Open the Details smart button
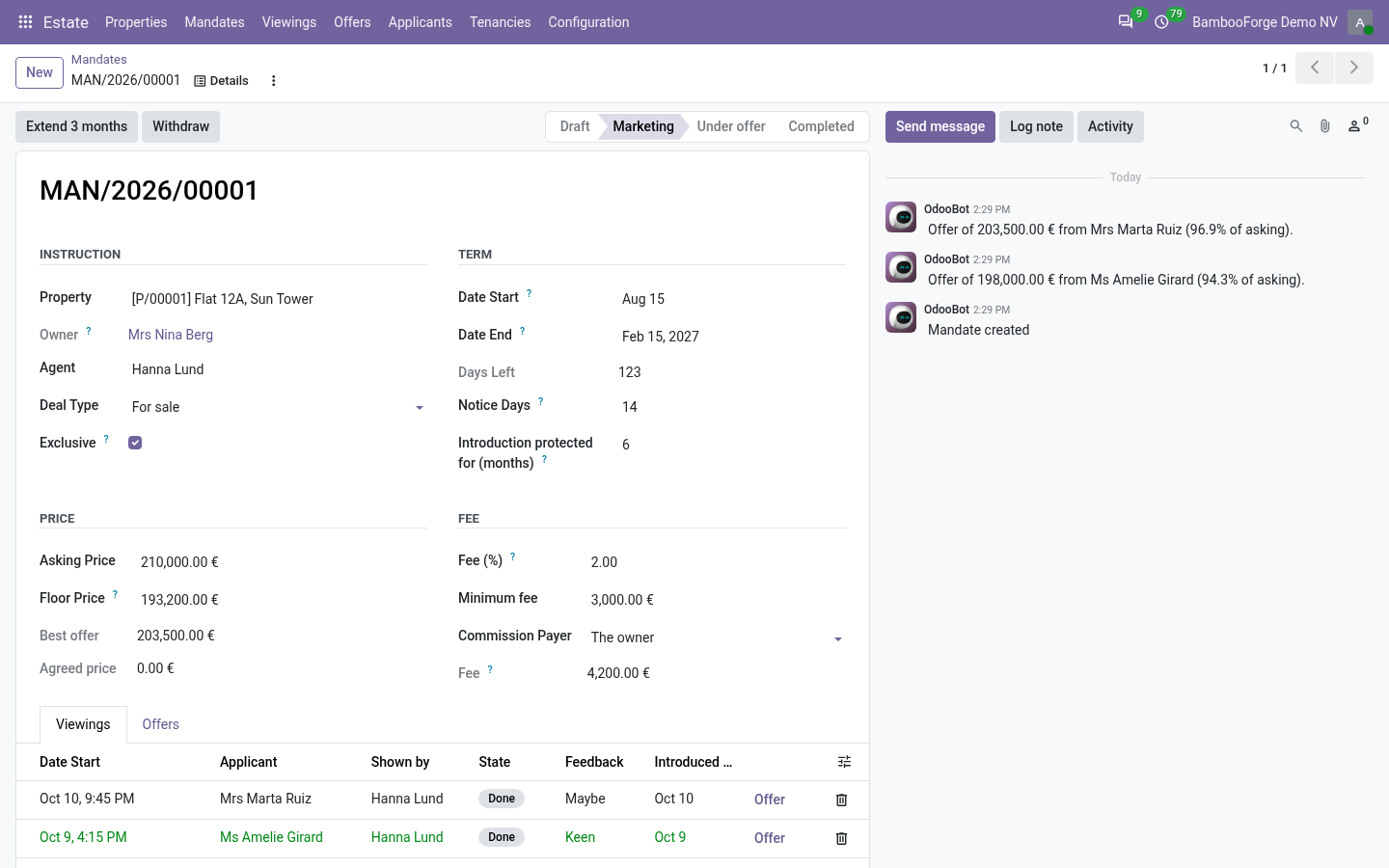1389x868 pixels. coord(222,81)
